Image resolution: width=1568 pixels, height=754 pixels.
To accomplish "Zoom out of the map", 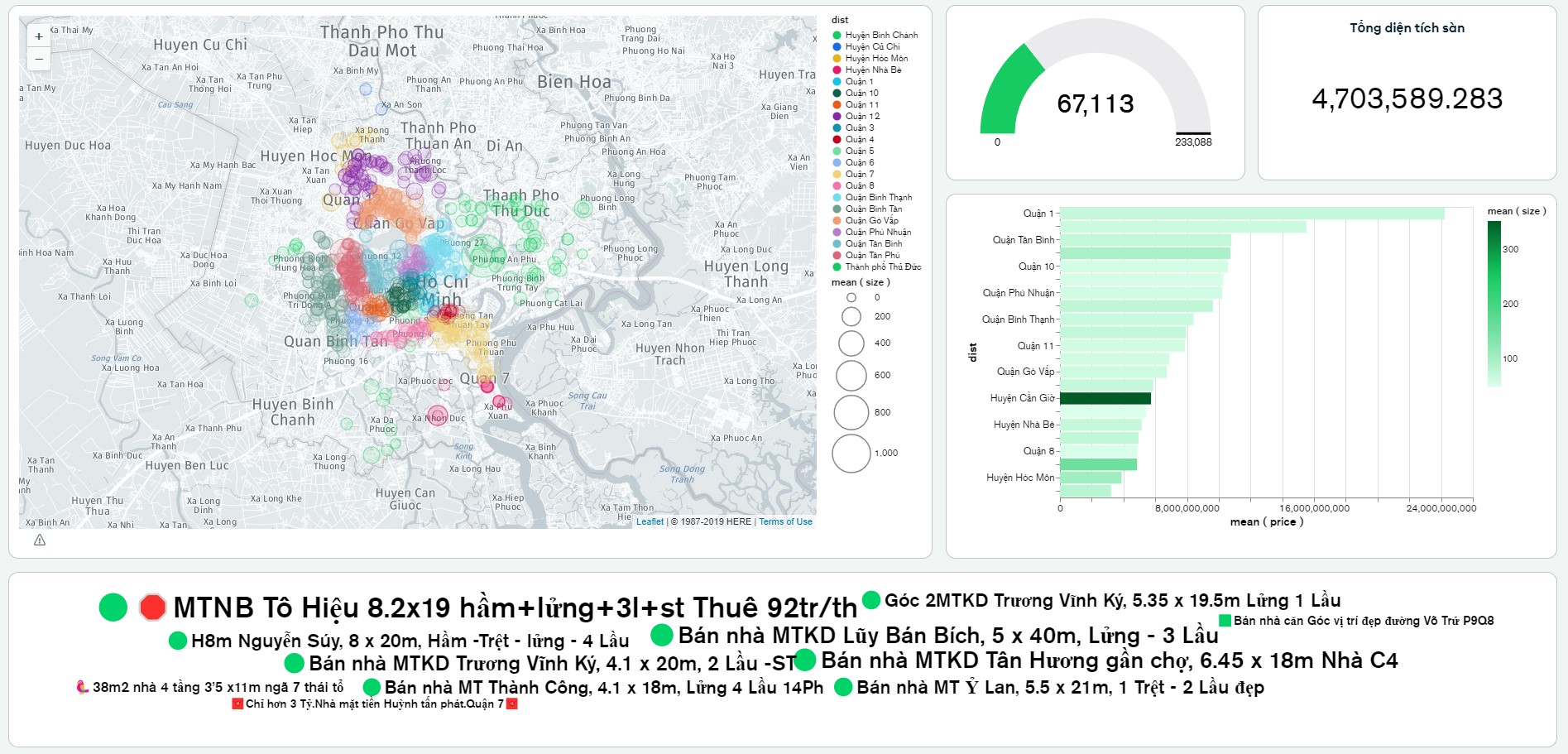I will click(39, 59).
